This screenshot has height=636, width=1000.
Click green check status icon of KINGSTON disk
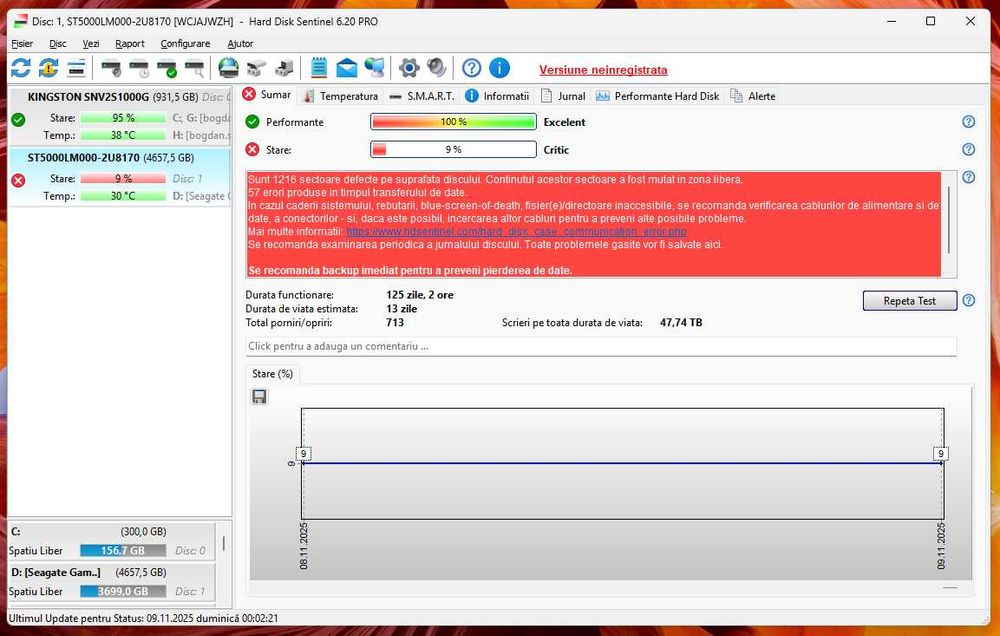coord(18,119)
